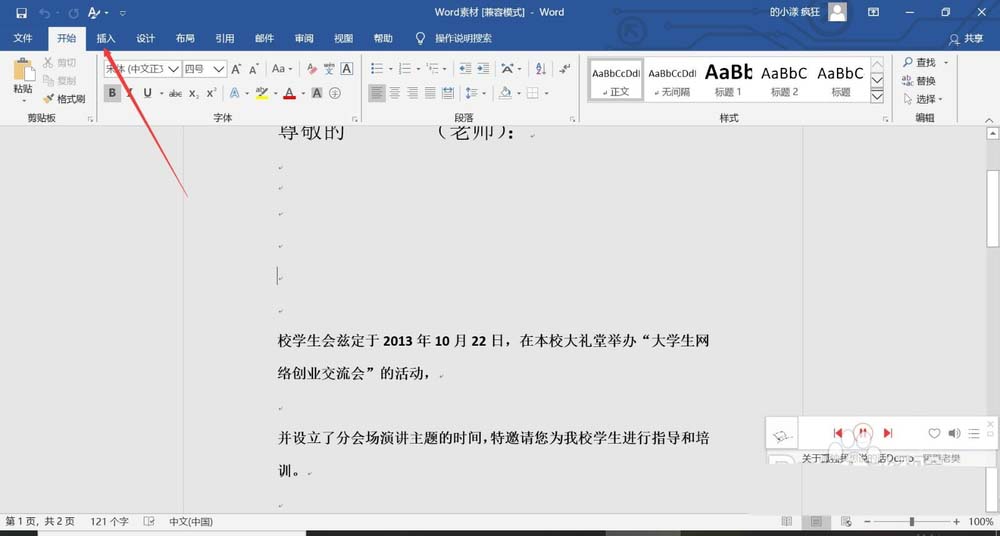Click the account profile picture

[837, 11]
